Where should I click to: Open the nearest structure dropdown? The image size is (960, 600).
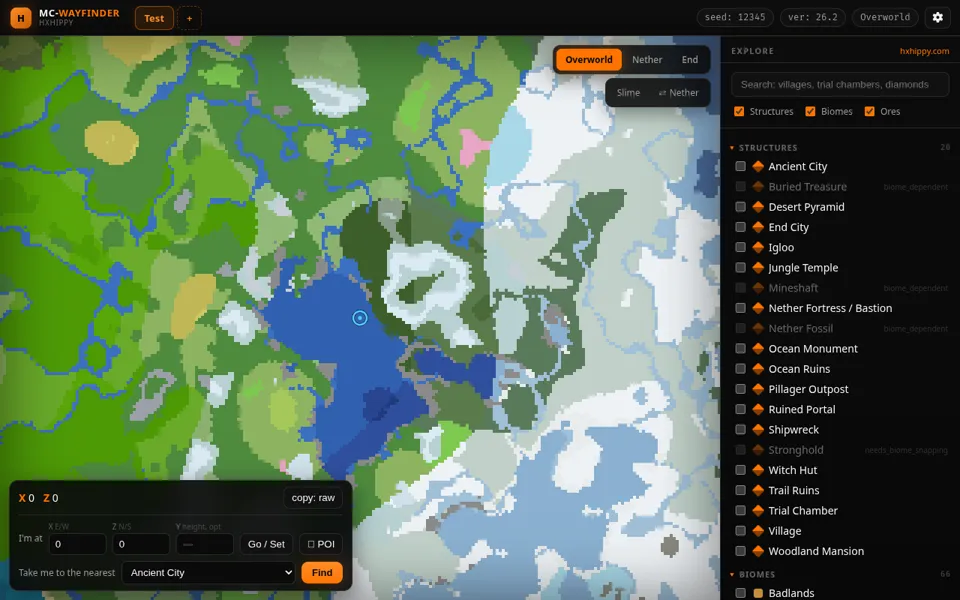pyautogui.click(x=209, y=572)
